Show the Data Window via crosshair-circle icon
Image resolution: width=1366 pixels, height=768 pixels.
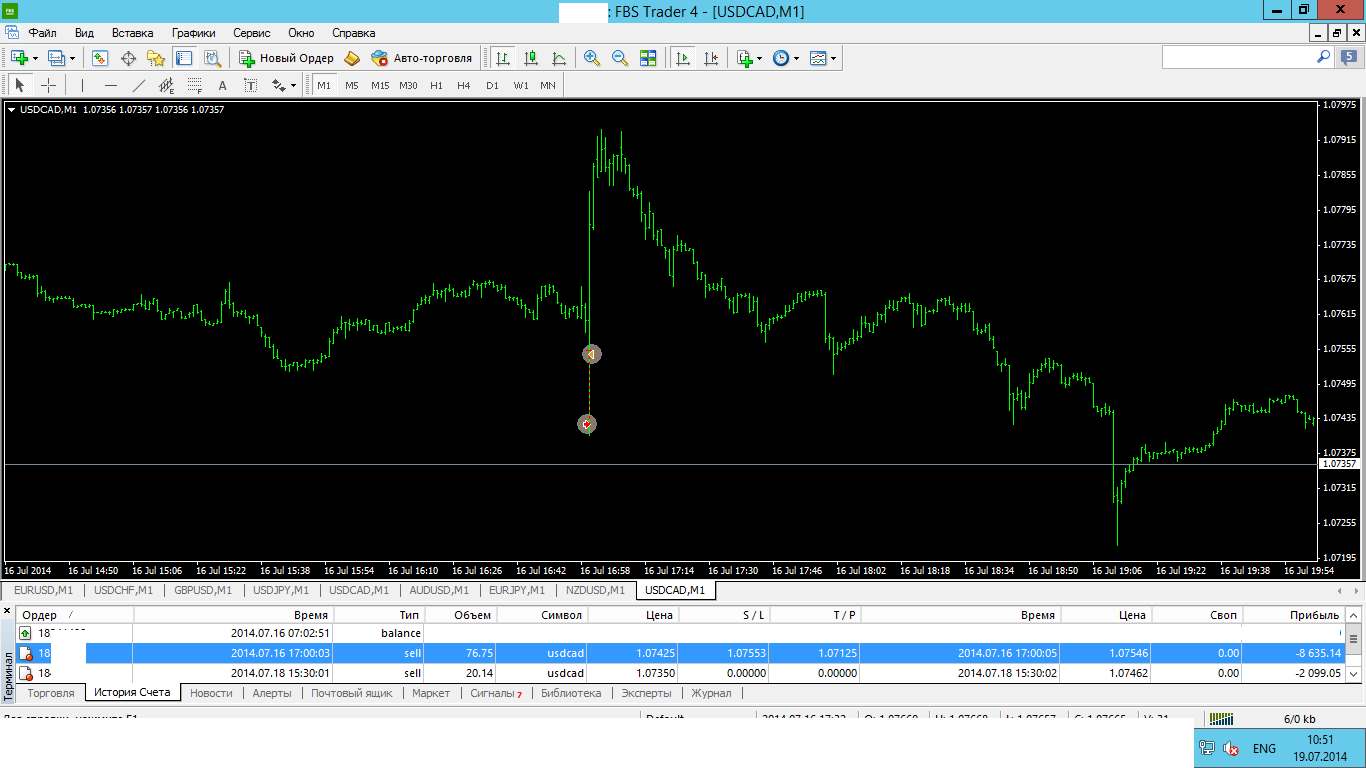128,58
